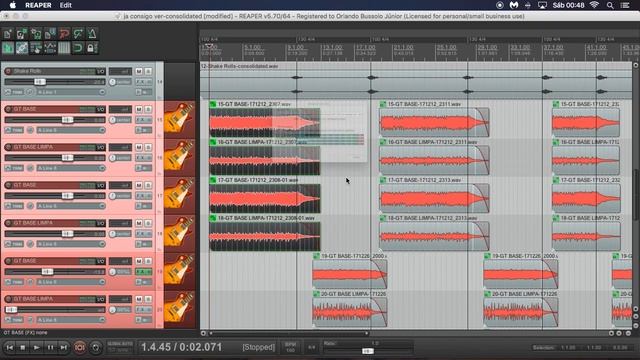Open FX for GT BASE track 15
Image resolution: width=640 pixels, height=360 pixels.
(x=140, y=120)
